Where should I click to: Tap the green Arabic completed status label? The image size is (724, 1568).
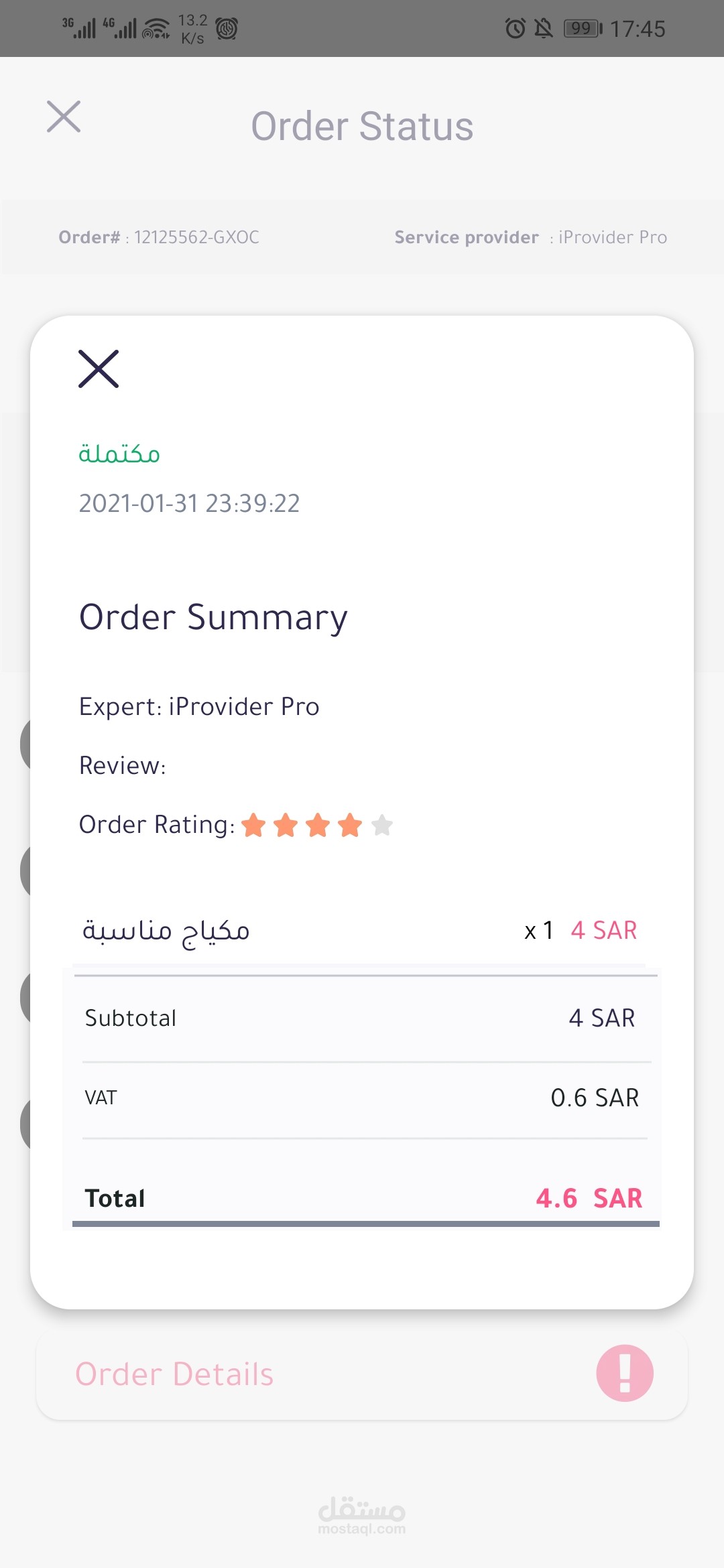point(119,454)
